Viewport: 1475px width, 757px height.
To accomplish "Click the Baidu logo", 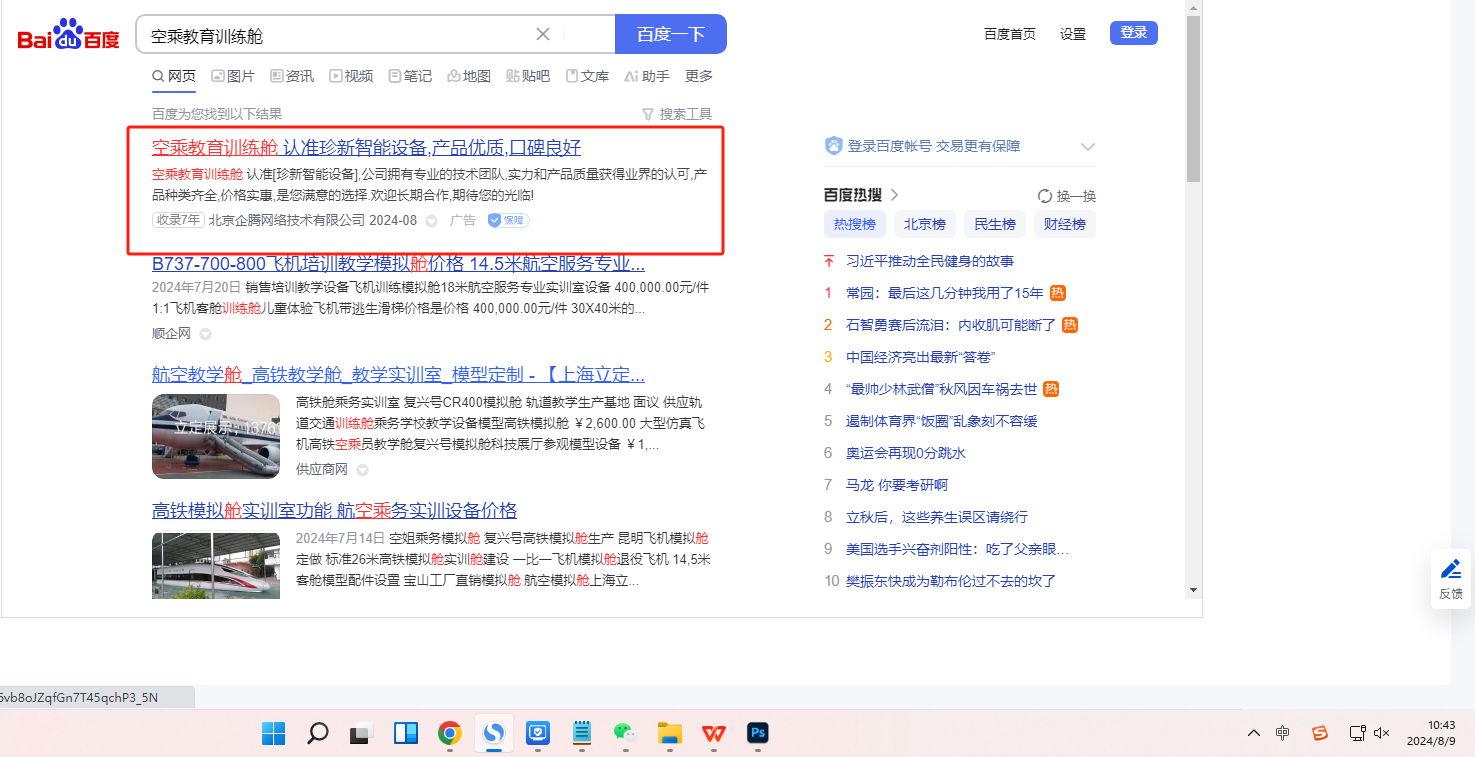I will (x=68, y=36).
